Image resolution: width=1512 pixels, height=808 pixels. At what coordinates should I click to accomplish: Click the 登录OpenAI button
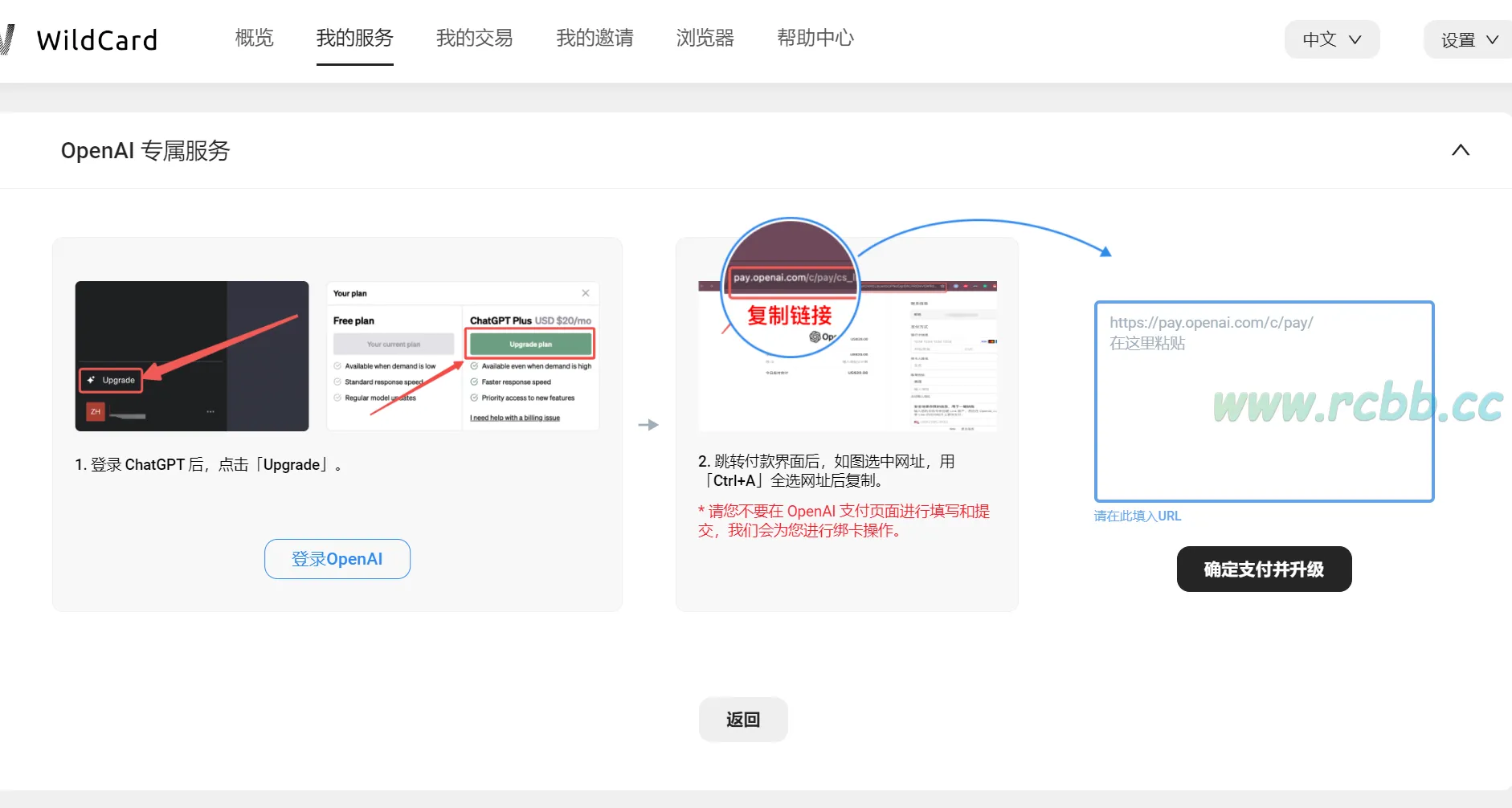337,559
